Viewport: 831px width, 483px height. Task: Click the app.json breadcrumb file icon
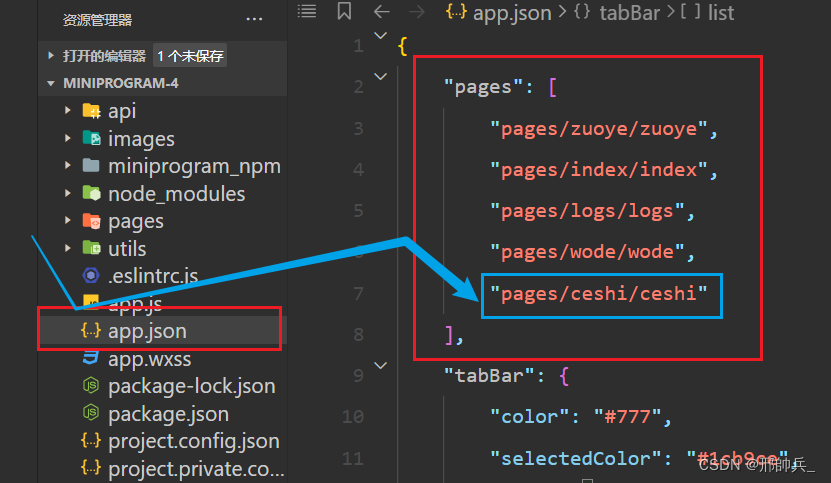click(456, 12)
